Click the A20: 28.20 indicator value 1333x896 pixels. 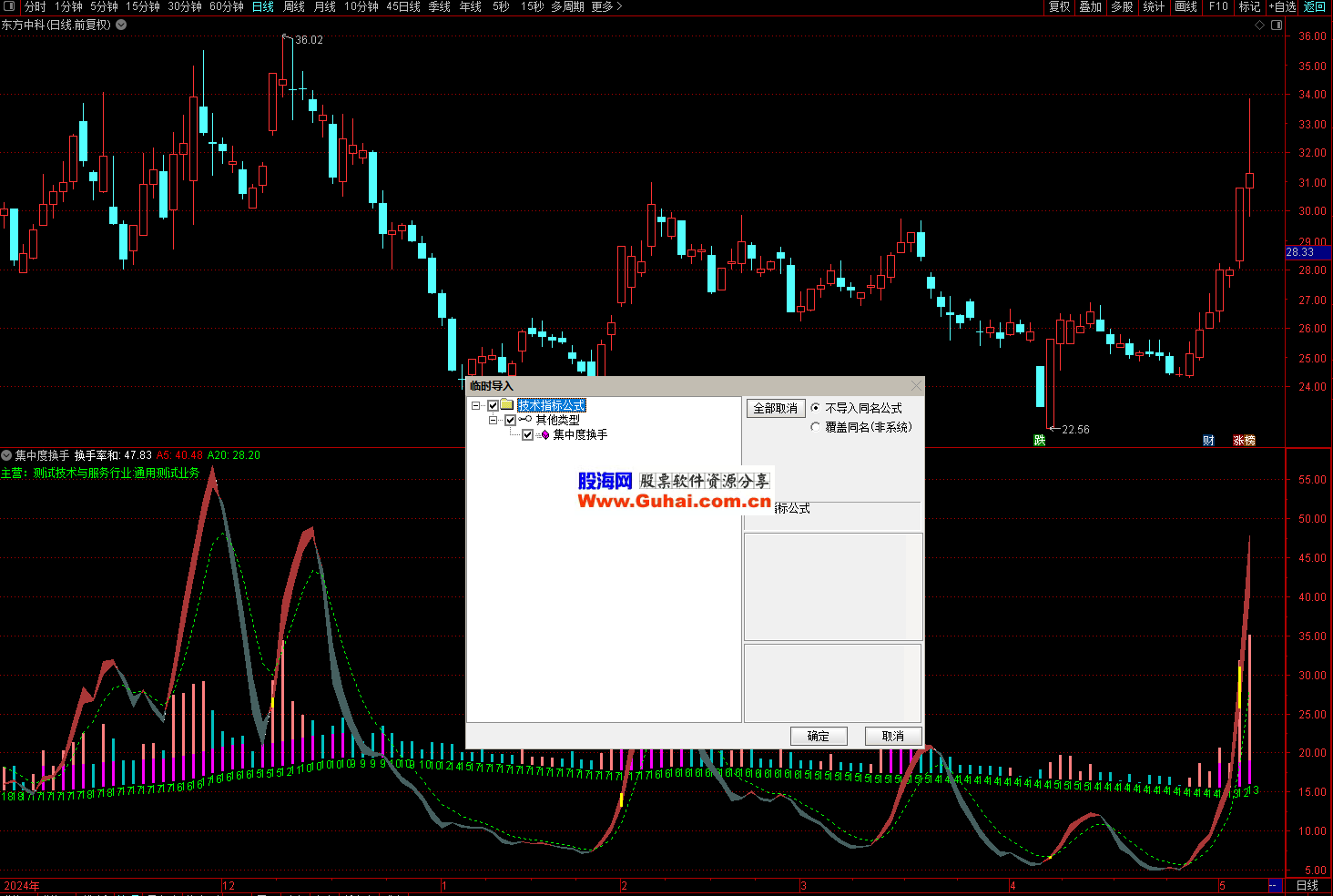(x=234, y=454)
